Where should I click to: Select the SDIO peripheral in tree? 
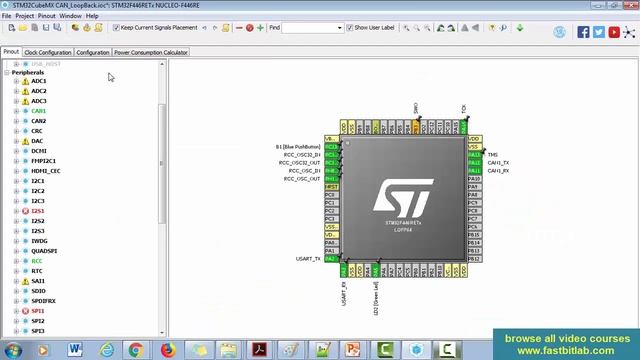(x=38, y=291)
